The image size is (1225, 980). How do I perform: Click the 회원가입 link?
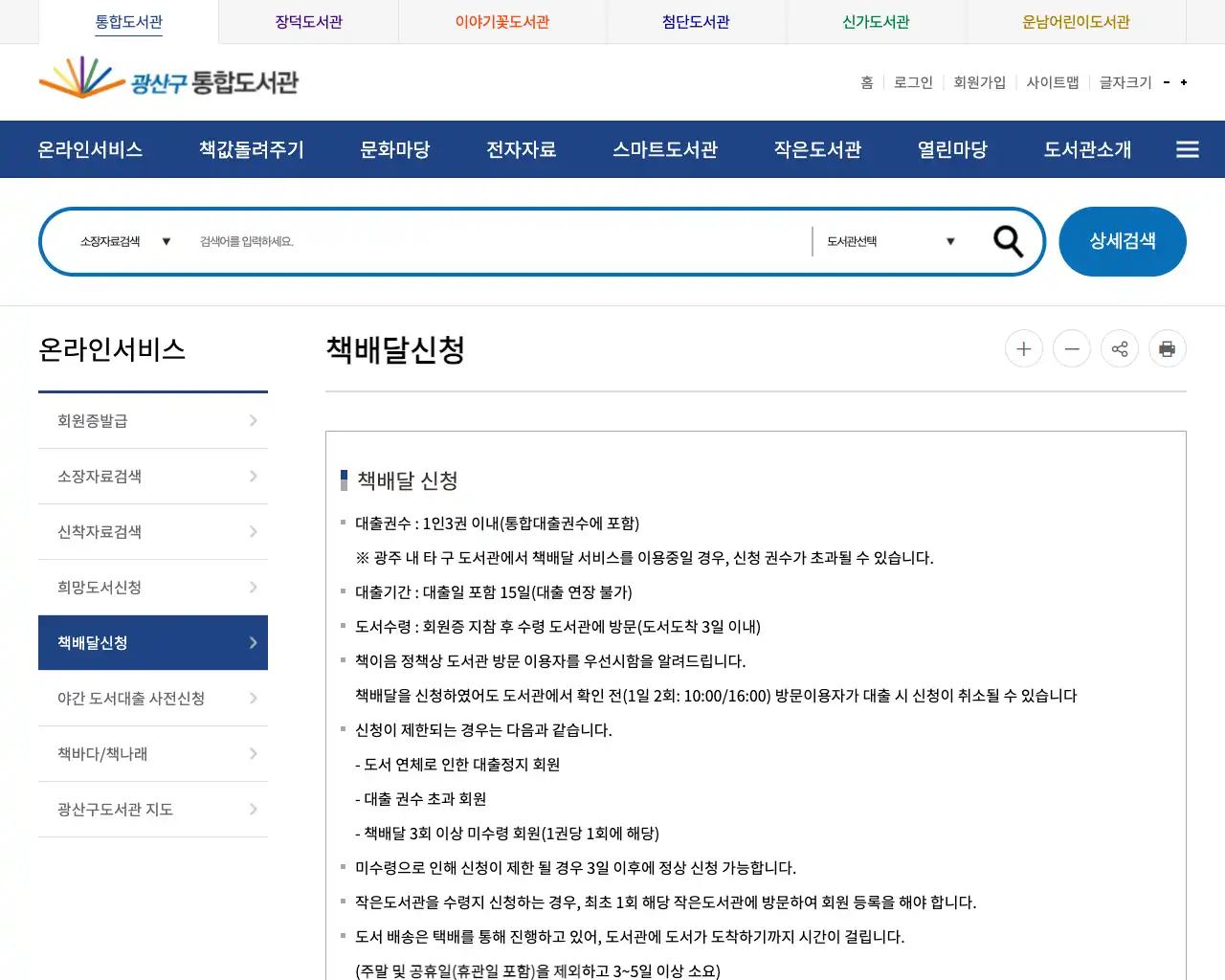[980, 82]
